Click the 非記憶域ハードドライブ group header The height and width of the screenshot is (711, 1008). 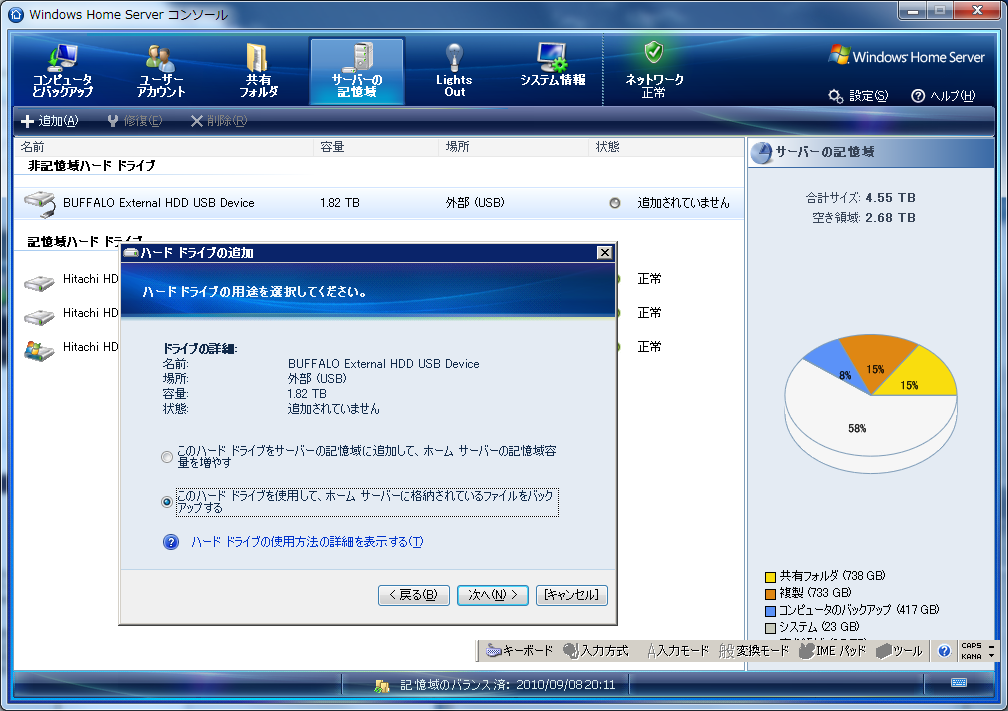coord(91,166)
